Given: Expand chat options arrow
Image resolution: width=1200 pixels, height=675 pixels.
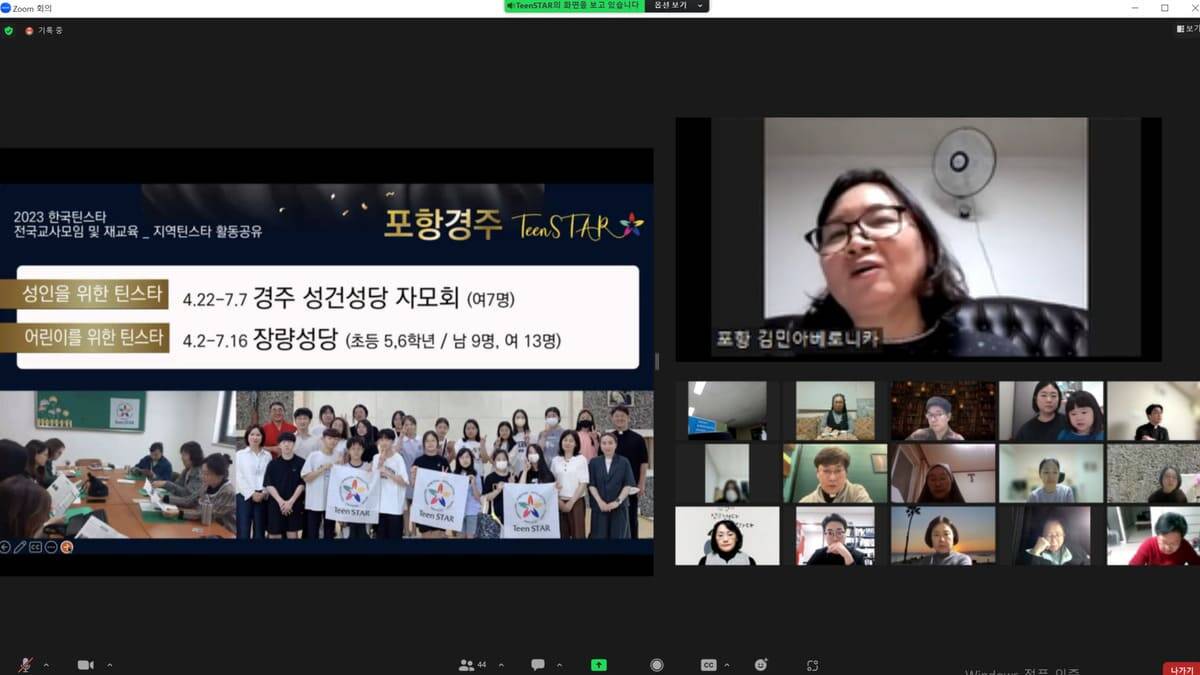Looking at the screenshot, I should (561, 665).
